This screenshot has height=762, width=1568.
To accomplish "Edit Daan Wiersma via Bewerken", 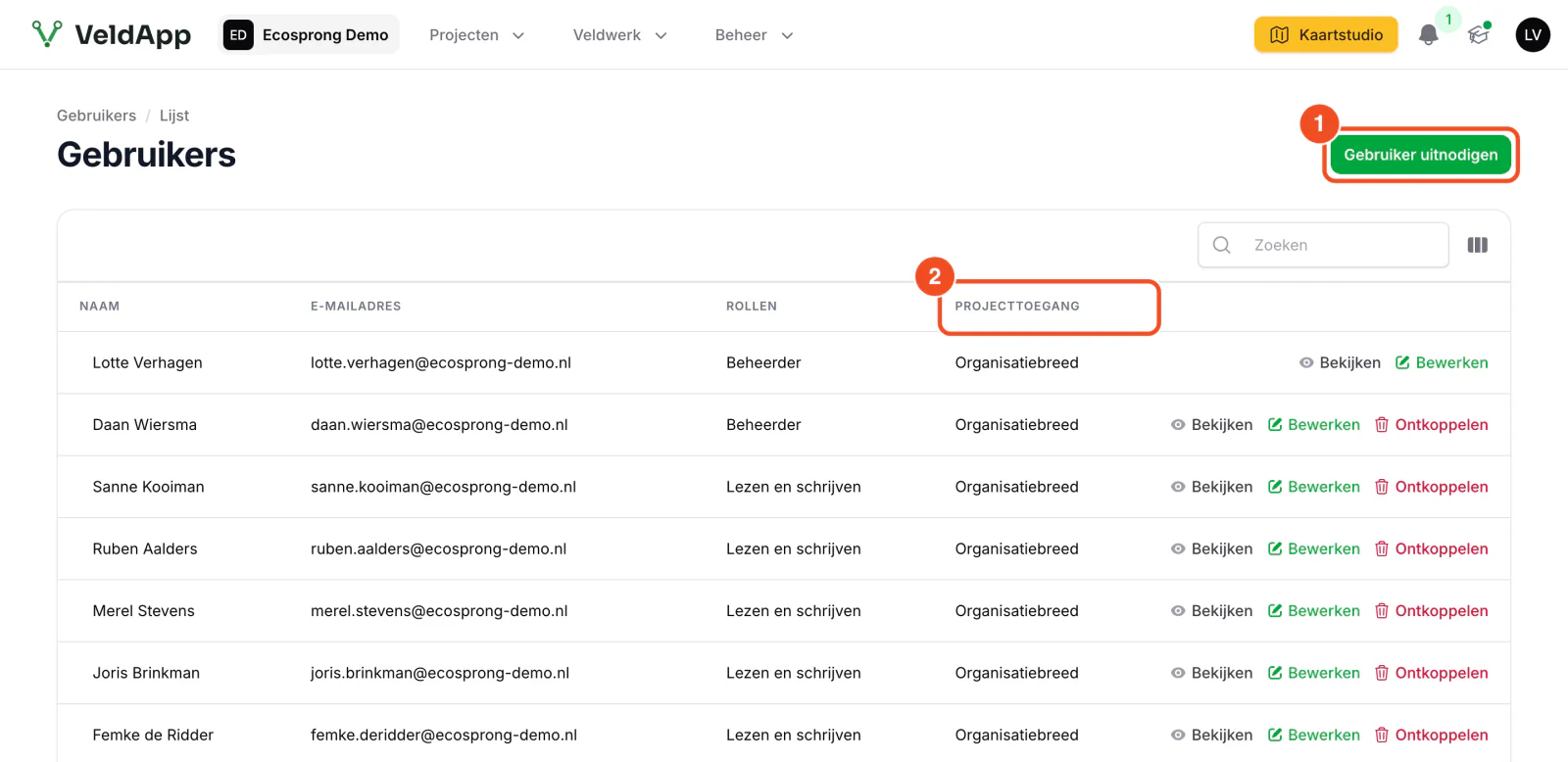I will pyautogui.click(x=1313, y=425).
